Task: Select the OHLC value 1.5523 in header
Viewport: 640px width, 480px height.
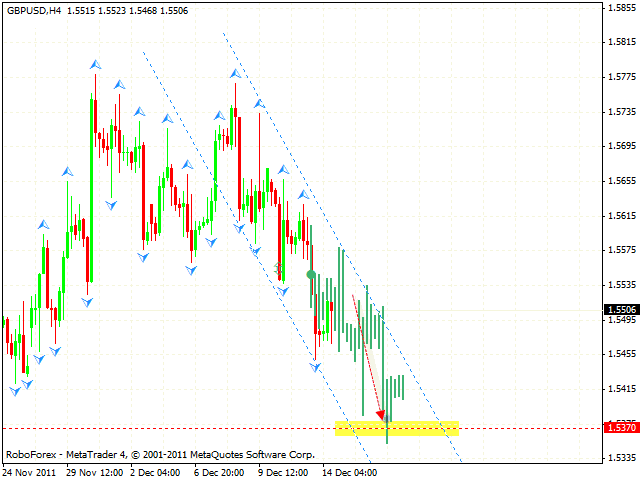Action: (112, 11)
